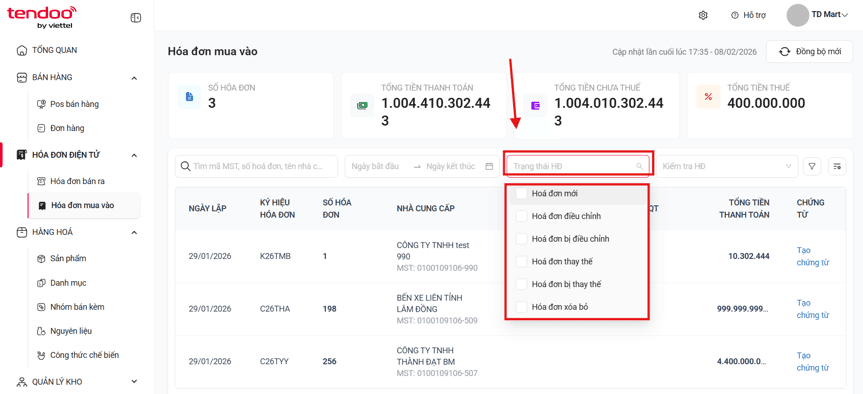Open the Trạng thái HĐ dropdown
The height and width of the screenshot is (394, 863).
[578, 166]
